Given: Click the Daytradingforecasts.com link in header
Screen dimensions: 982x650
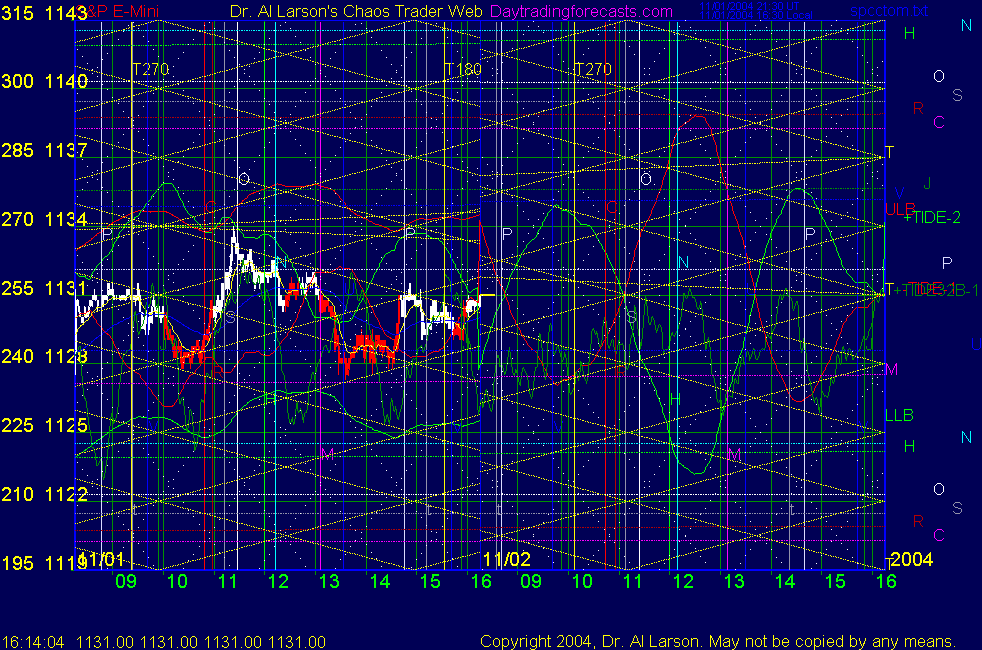Looking at the screenshot, I should tap(581, 11).
